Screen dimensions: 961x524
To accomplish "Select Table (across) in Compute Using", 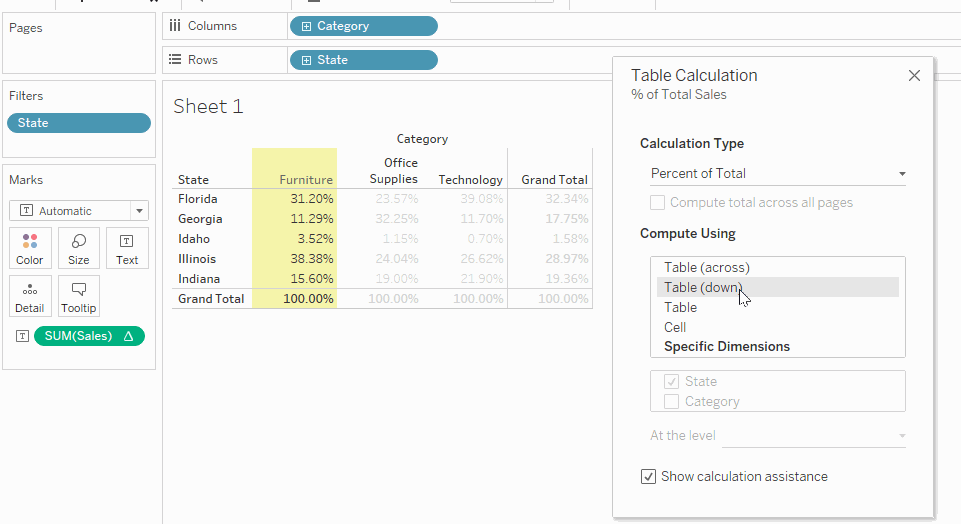I will (706, 267).
